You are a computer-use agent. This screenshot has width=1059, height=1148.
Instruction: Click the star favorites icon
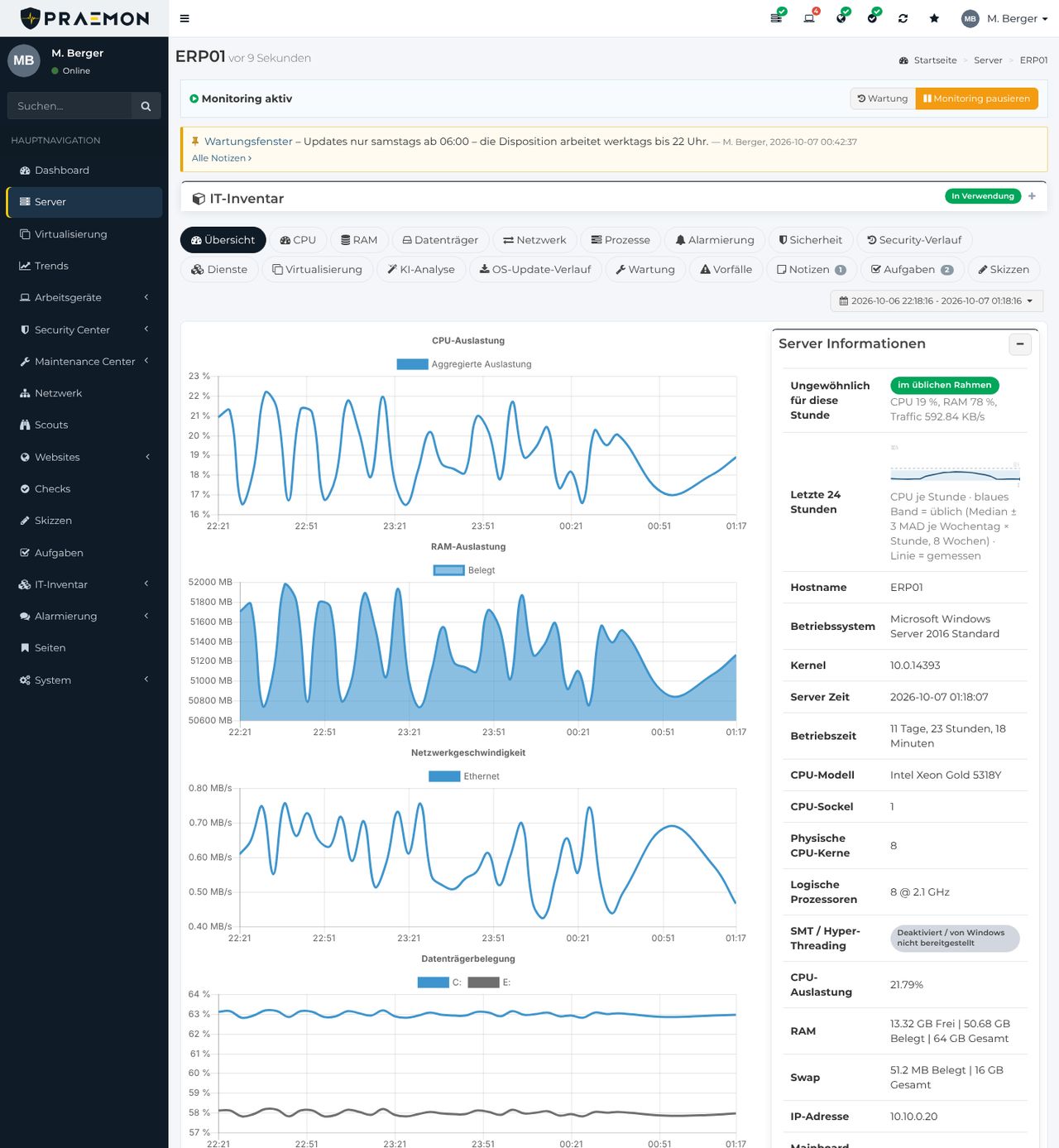[934, 18]
